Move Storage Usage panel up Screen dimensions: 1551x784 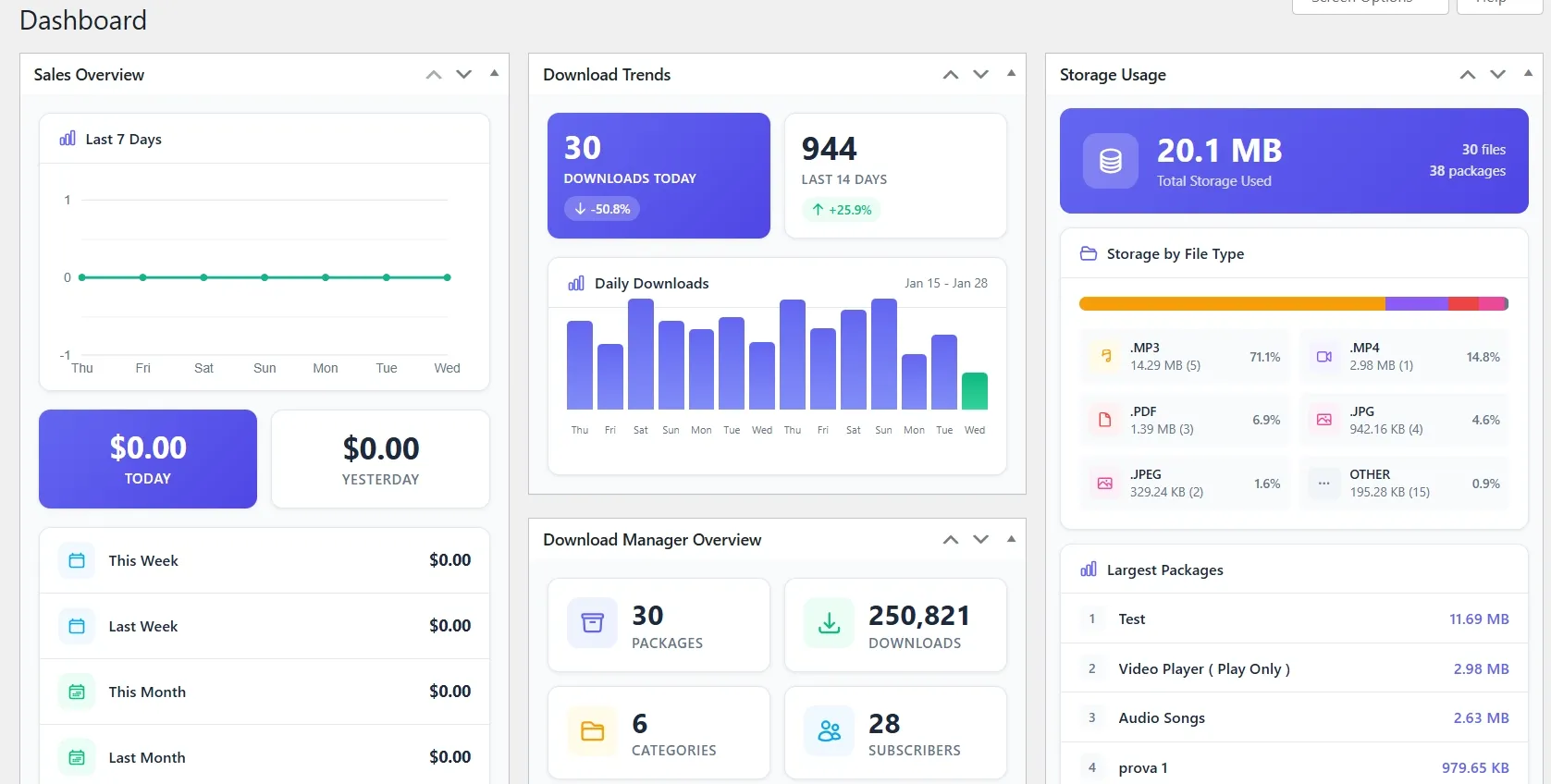tap(1468, 75)
